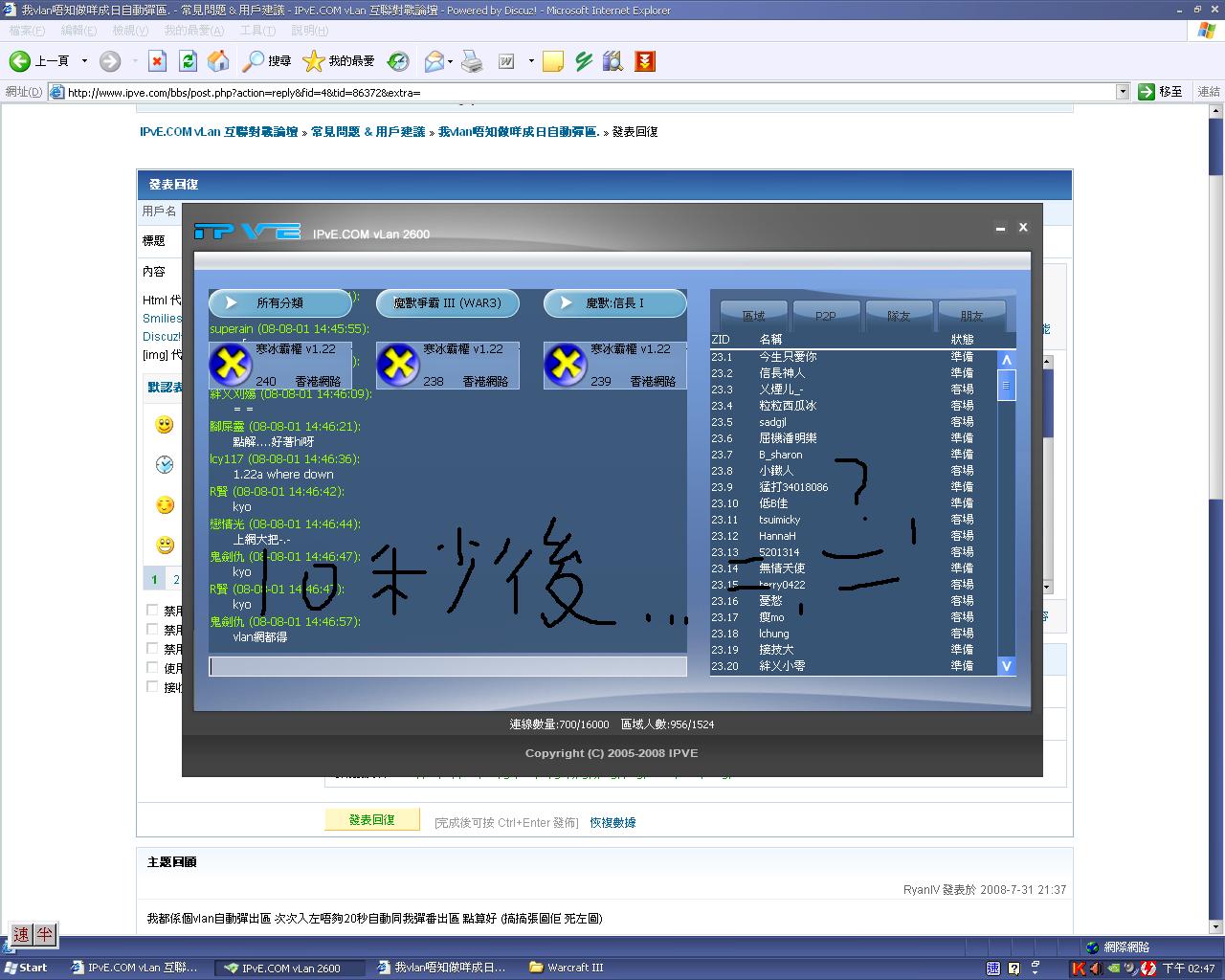Select the smiling face emoticon on the forum

click(x=165, y=425)
